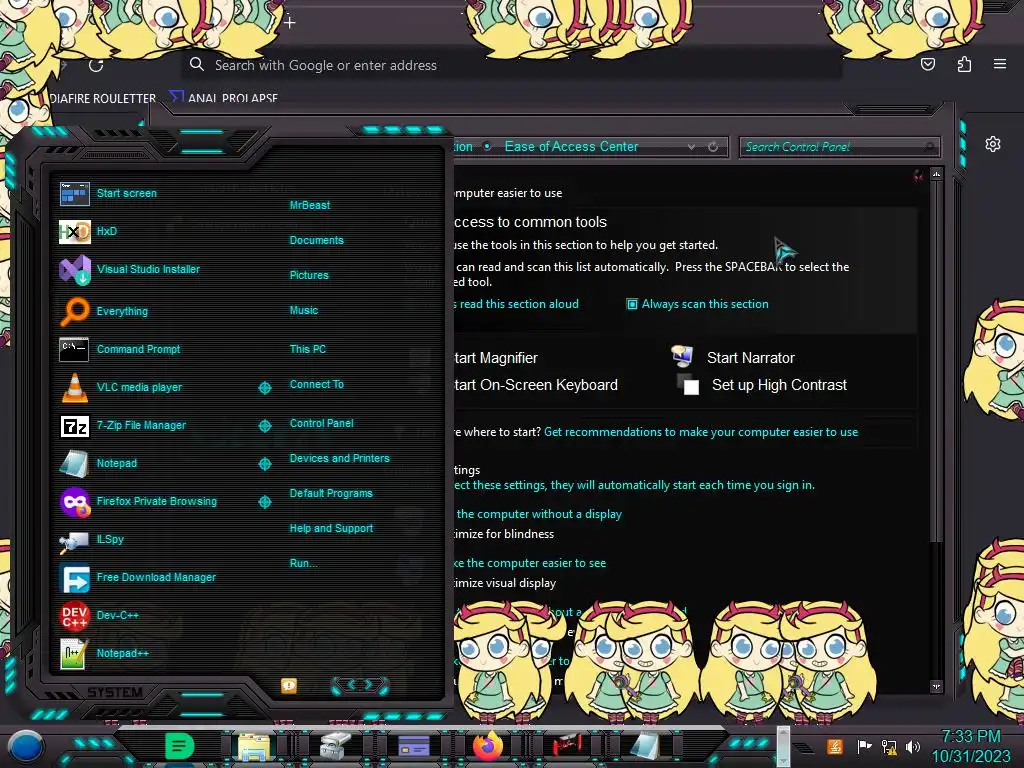Expand VLC media player jump list

(264, 388)
